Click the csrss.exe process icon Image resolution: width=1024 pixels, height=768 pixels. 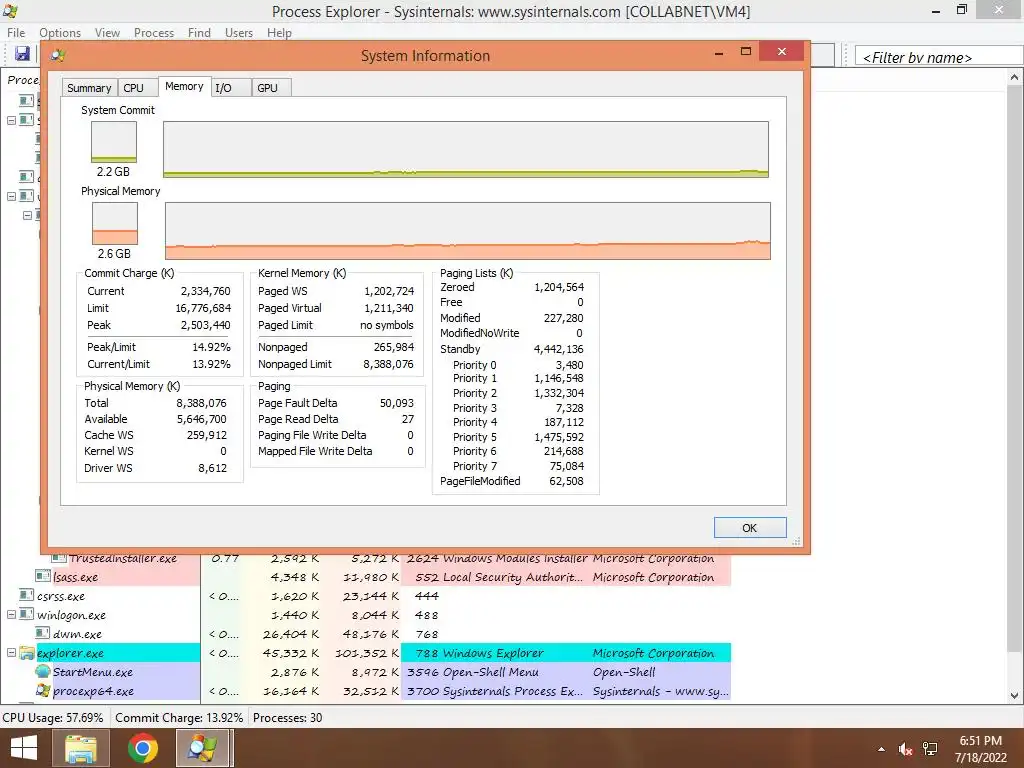coord(27,595)
